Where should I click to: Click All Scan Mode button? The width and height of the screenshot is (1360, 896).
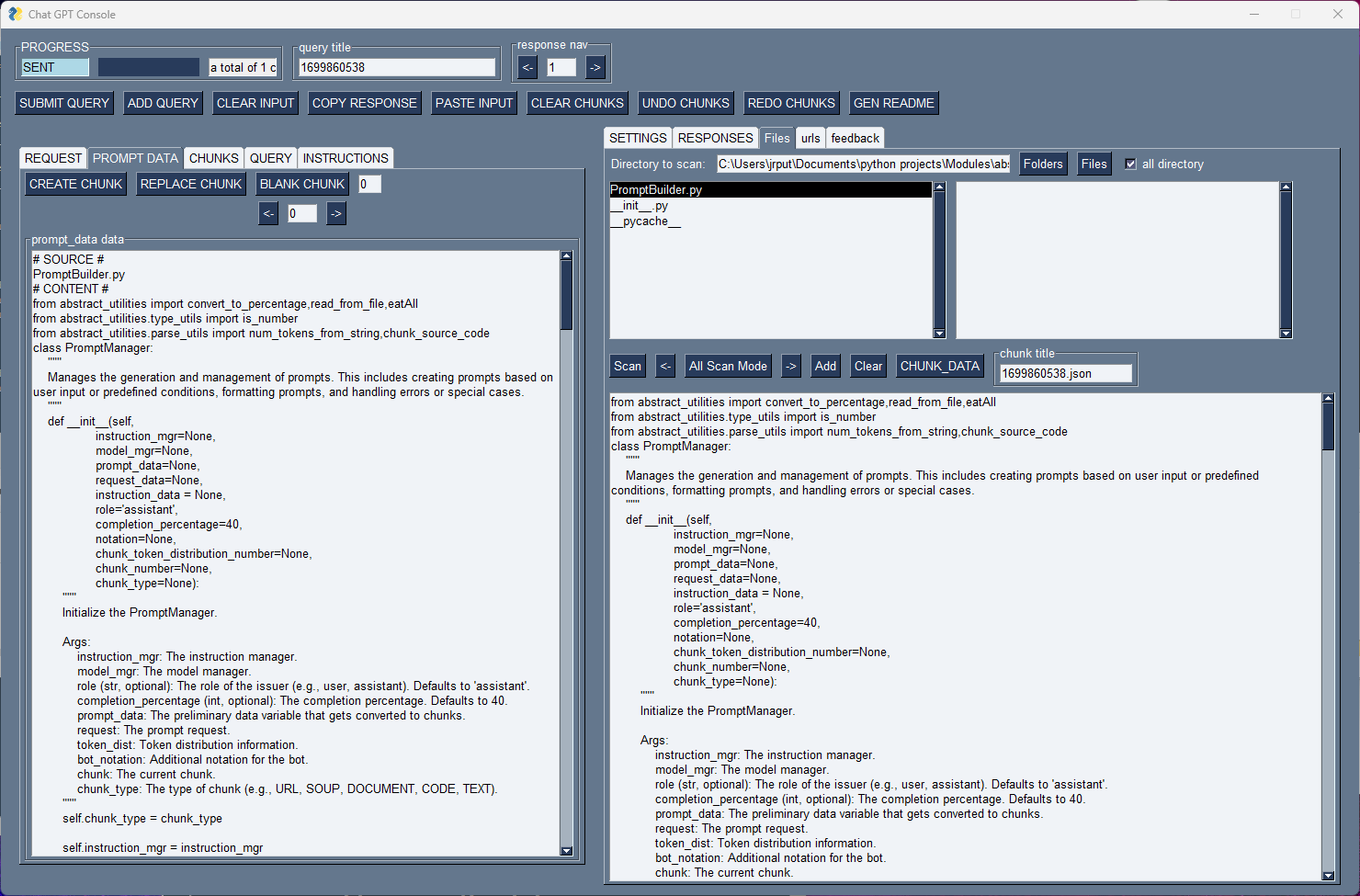[x=728, y=366]
